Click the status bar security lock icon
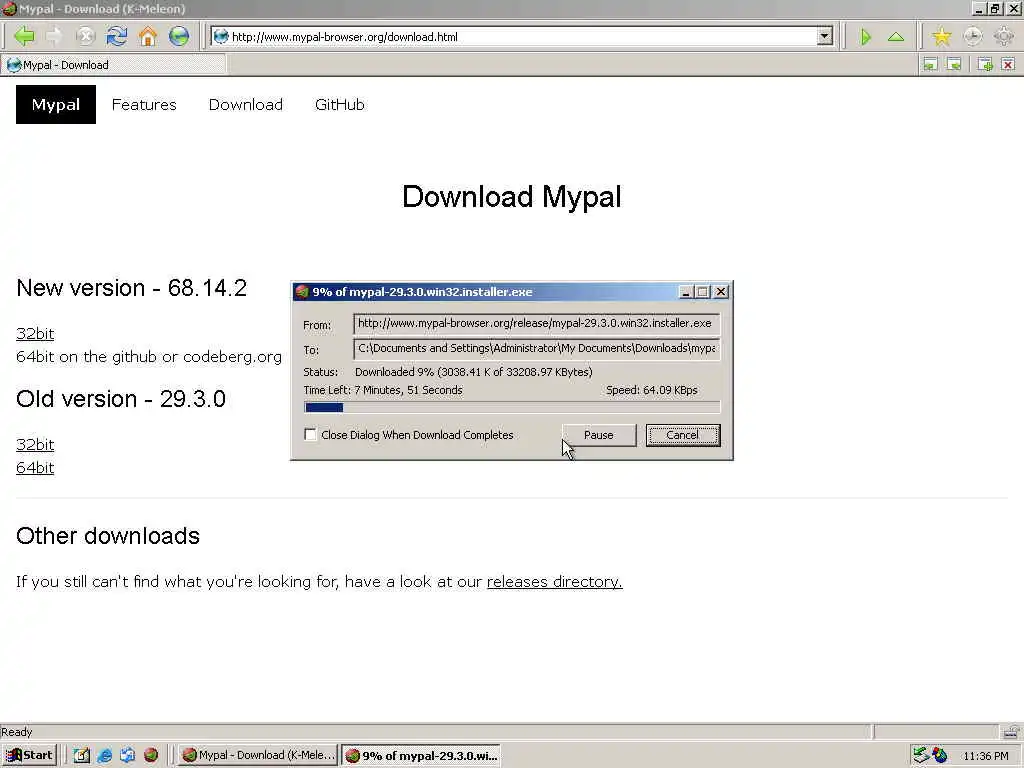This screenshot has width=1024, height=768. (1012, 731)
